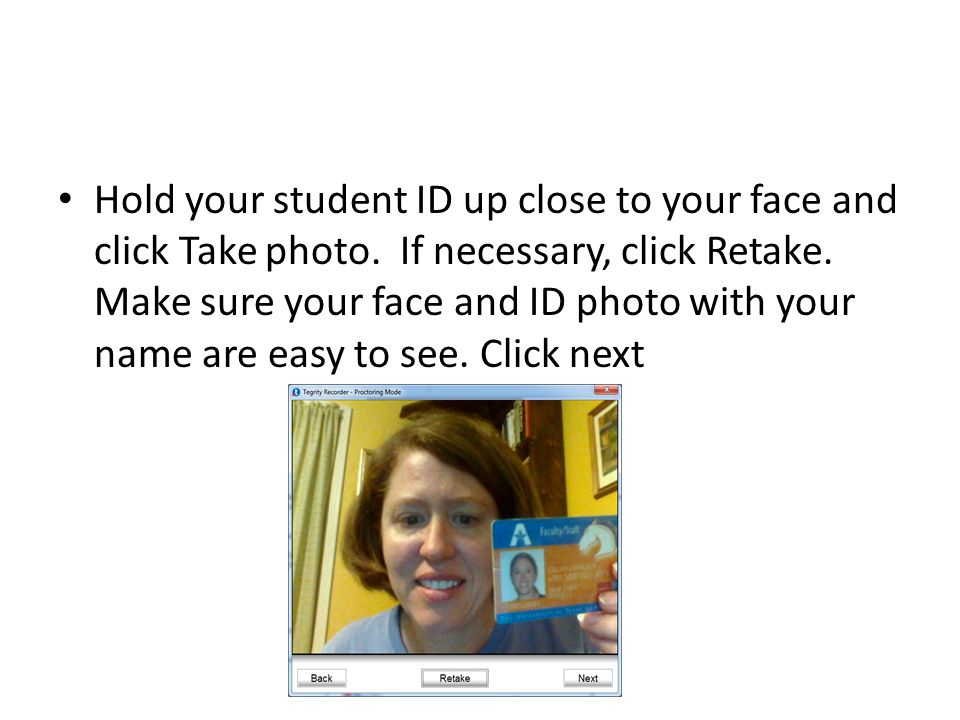Screen dimensions: 960x720
Task: Click the captured webcam photo preview
Action: [x=454, y=527]
